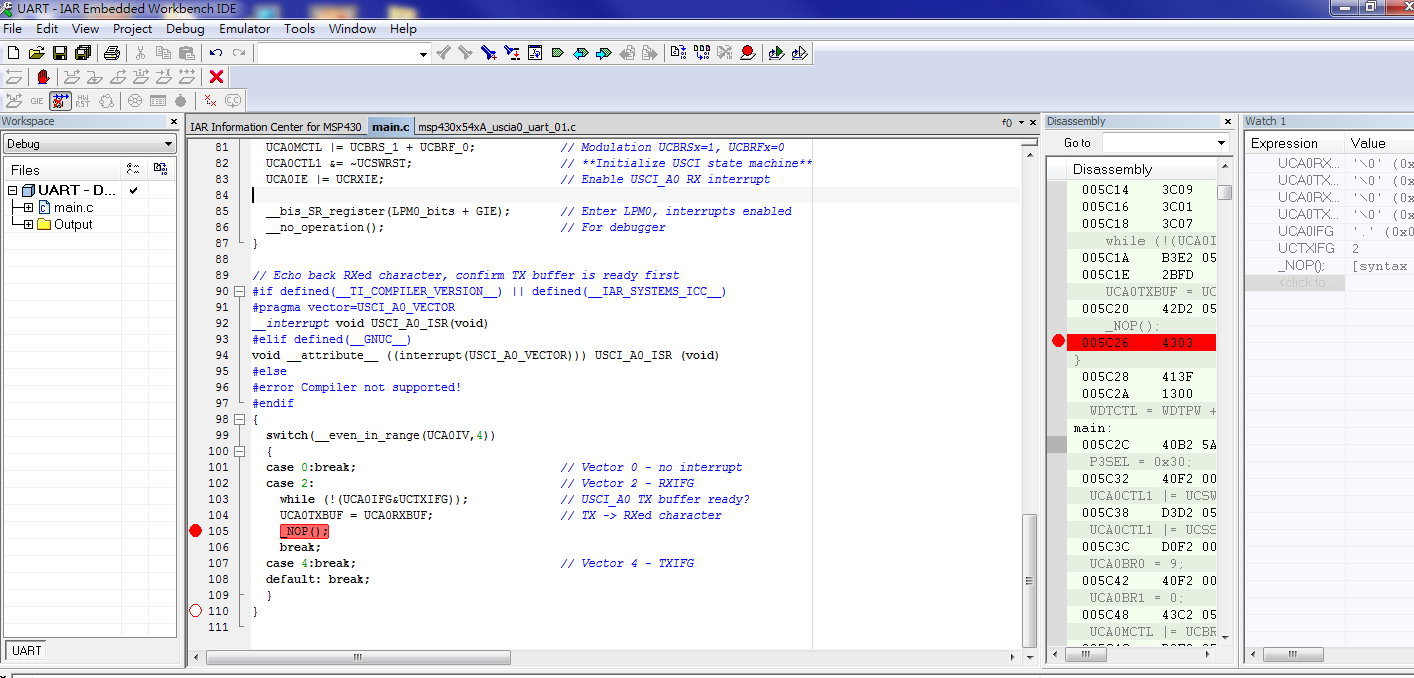Click the Undo arrow icon
The width and height of the screenshot is (1414, 678).
tap(216, 53)
